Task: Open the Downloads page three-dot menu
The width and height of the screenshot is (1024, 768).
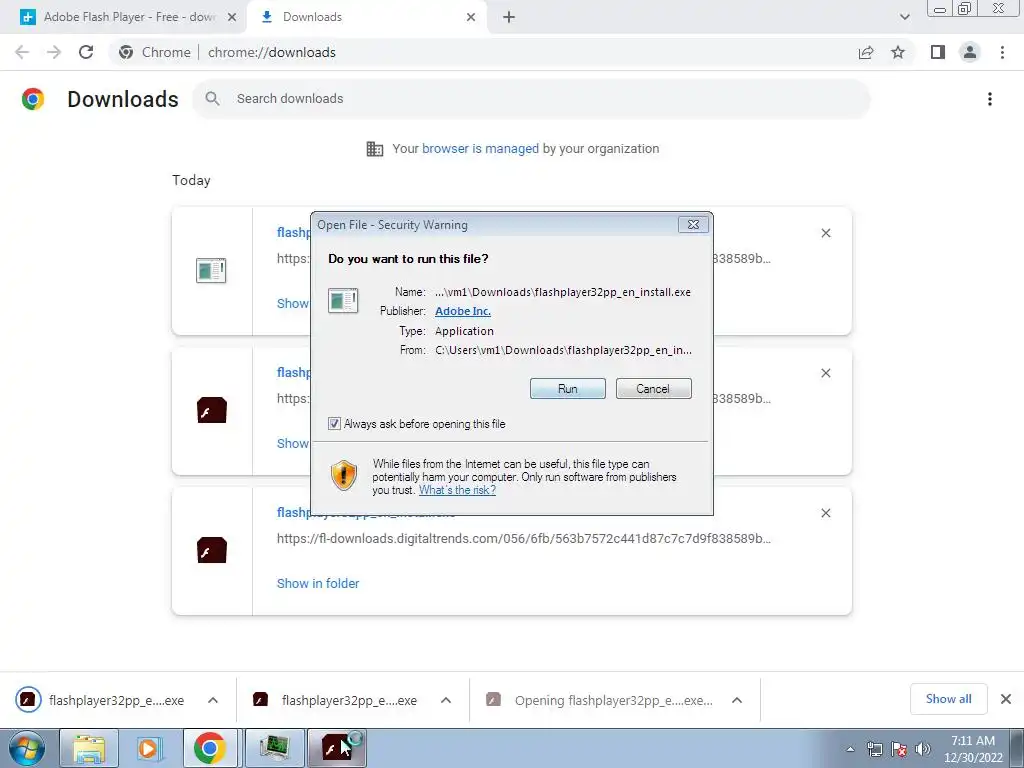Action: pyautogui.click(x=990, y=99)
